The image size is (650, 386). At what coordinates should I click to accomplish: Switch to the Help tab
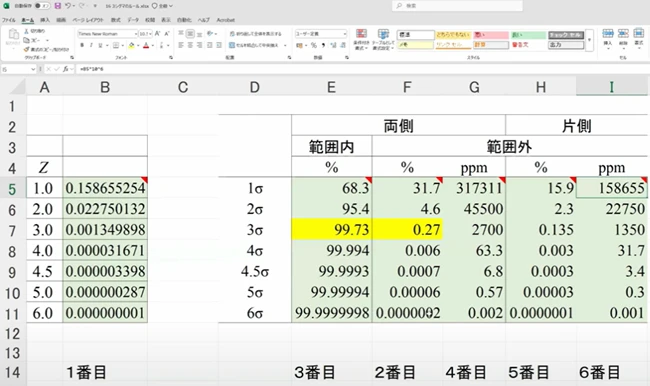pyautogui.click(x=203, y=20)
